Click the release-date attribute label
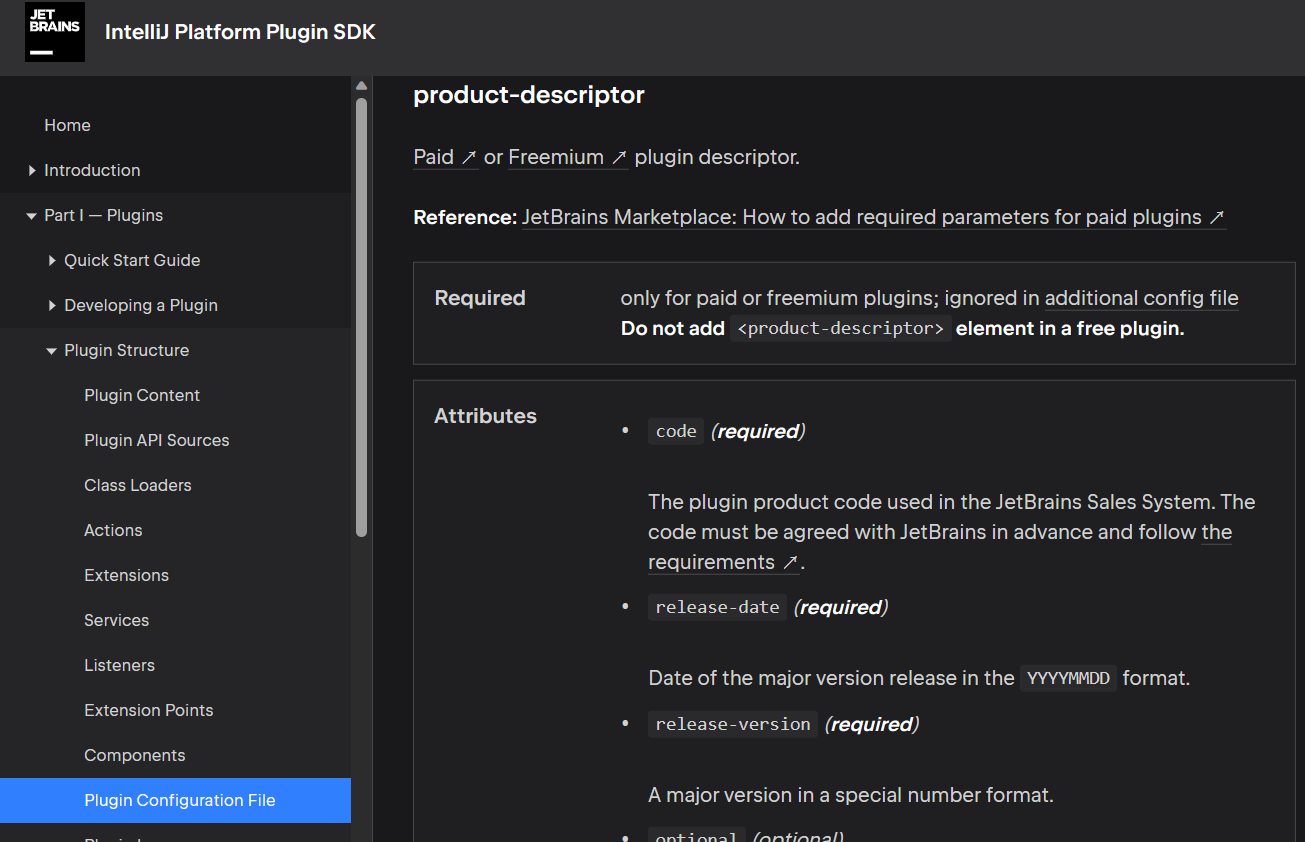The width and height of the screenshot is (1305, 842). click(717, 607)
